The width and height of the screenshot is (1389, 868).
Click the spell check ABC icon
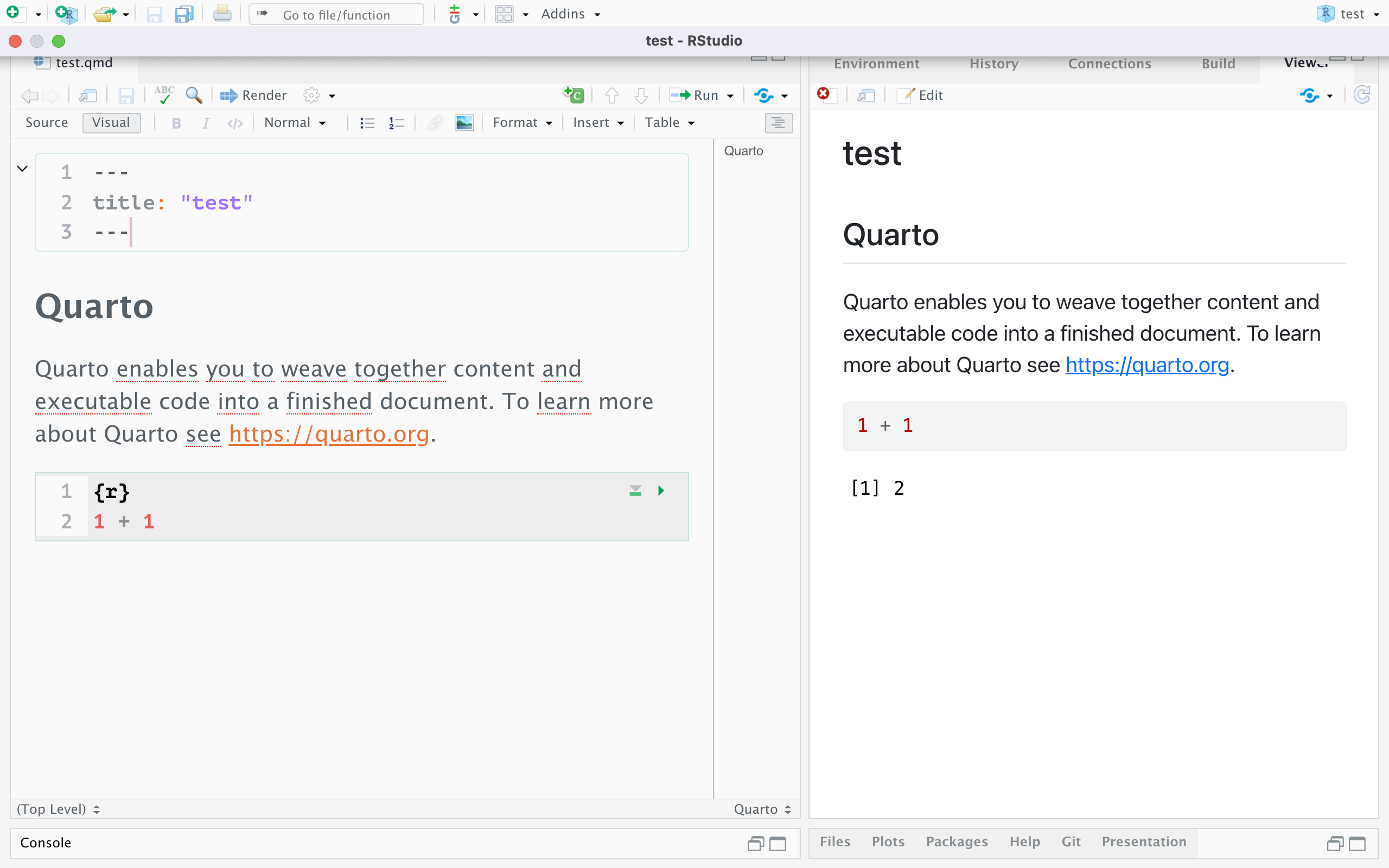[164, 95]
